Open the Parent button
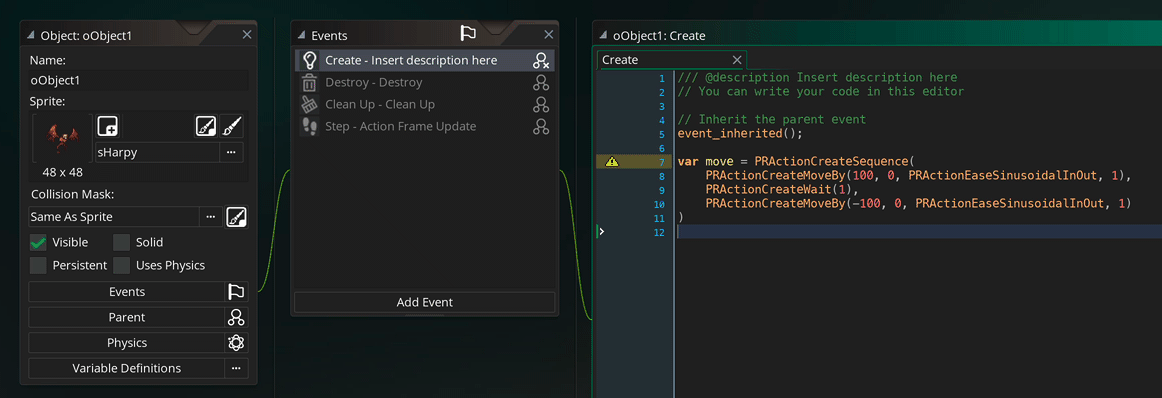 (x=127, y=317)
